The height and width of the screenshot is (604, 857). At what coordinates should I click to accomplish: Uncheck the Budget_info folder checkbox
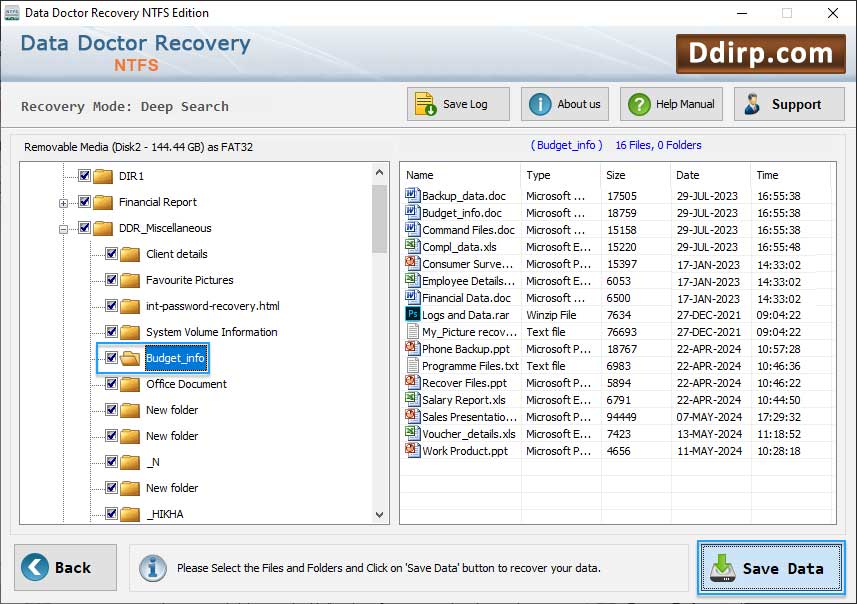pos(111,357)
